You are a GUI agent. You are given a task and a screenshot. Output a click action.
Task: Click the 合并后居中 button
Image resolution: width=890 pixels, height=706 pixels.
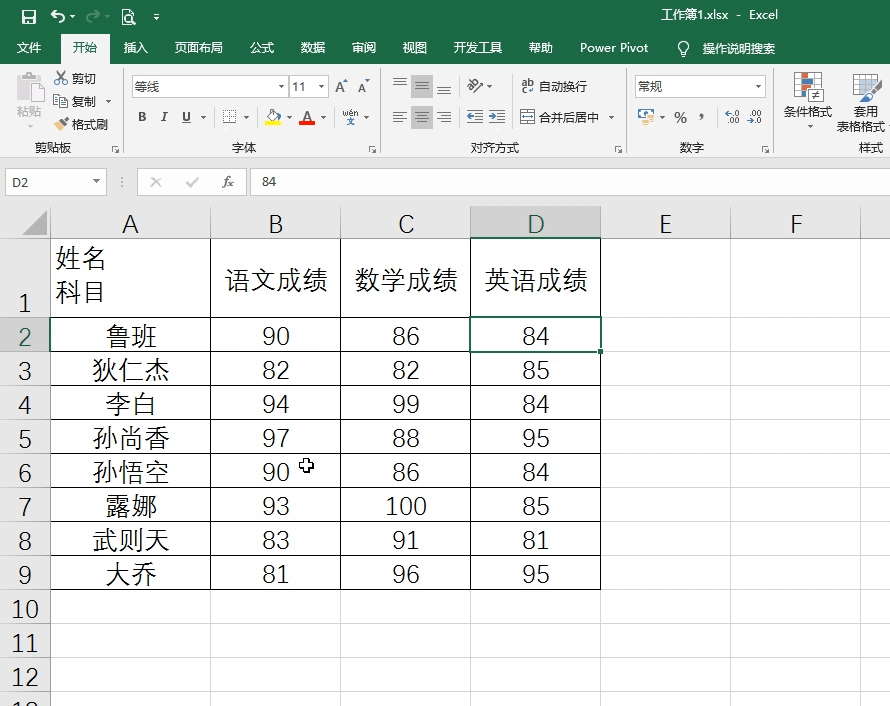pos(560,117)
